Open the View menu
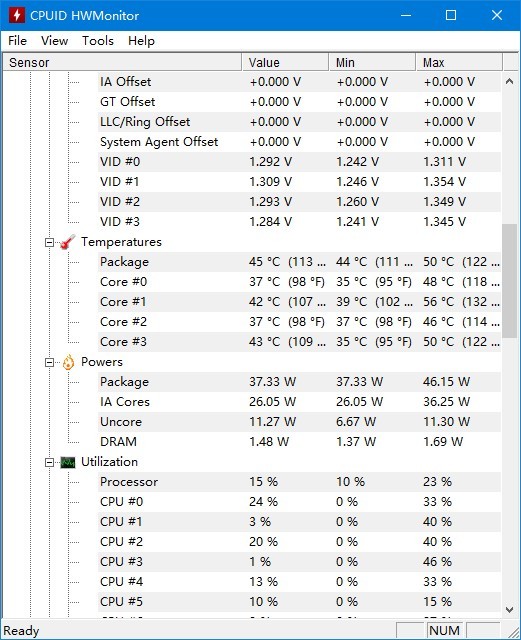 [x=54, y=41]
